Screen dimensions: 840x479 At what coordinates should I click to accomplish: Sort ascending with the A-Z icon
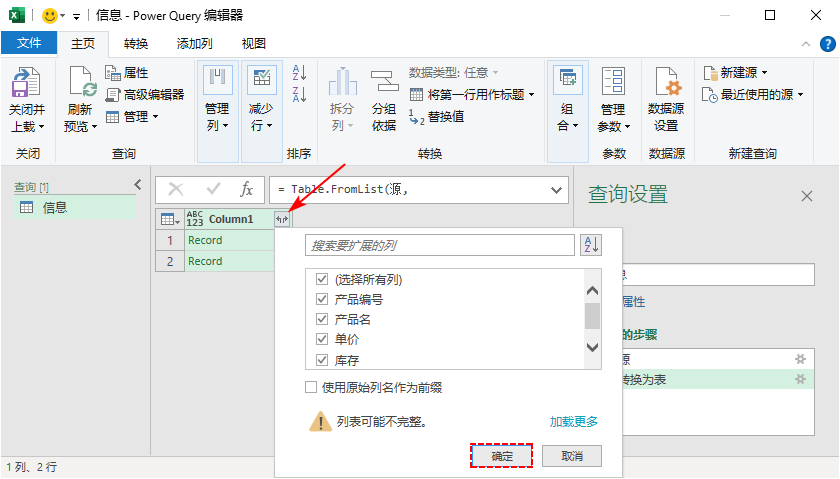click(x=299, y=72)
